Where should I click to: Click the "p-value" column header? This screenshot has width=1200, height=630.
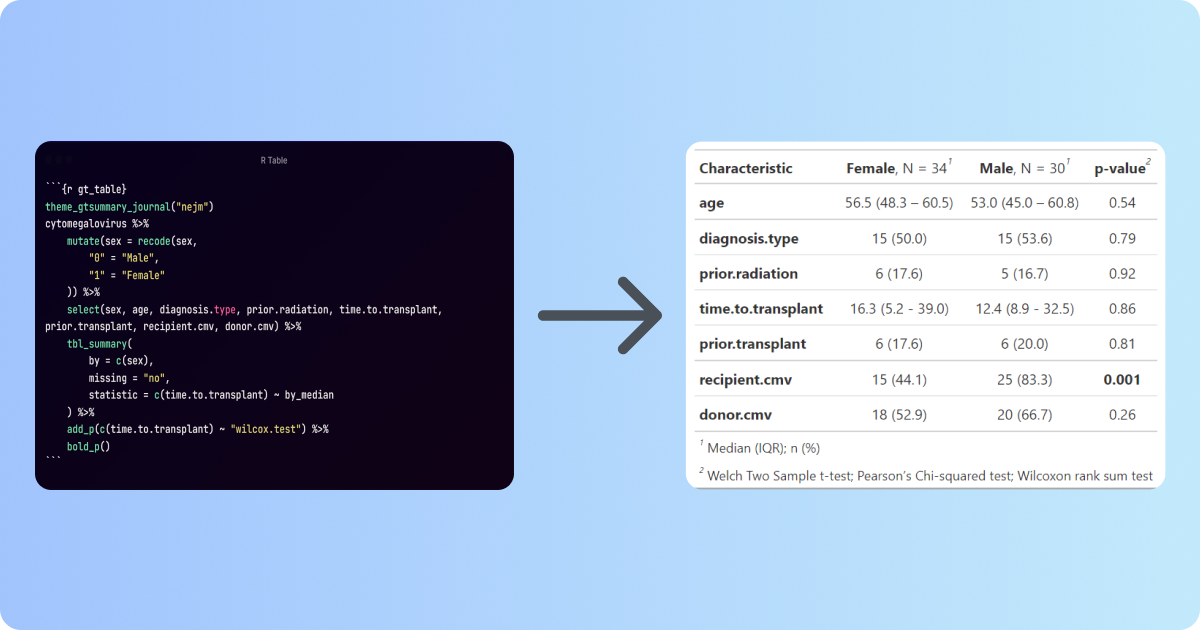1123,167
